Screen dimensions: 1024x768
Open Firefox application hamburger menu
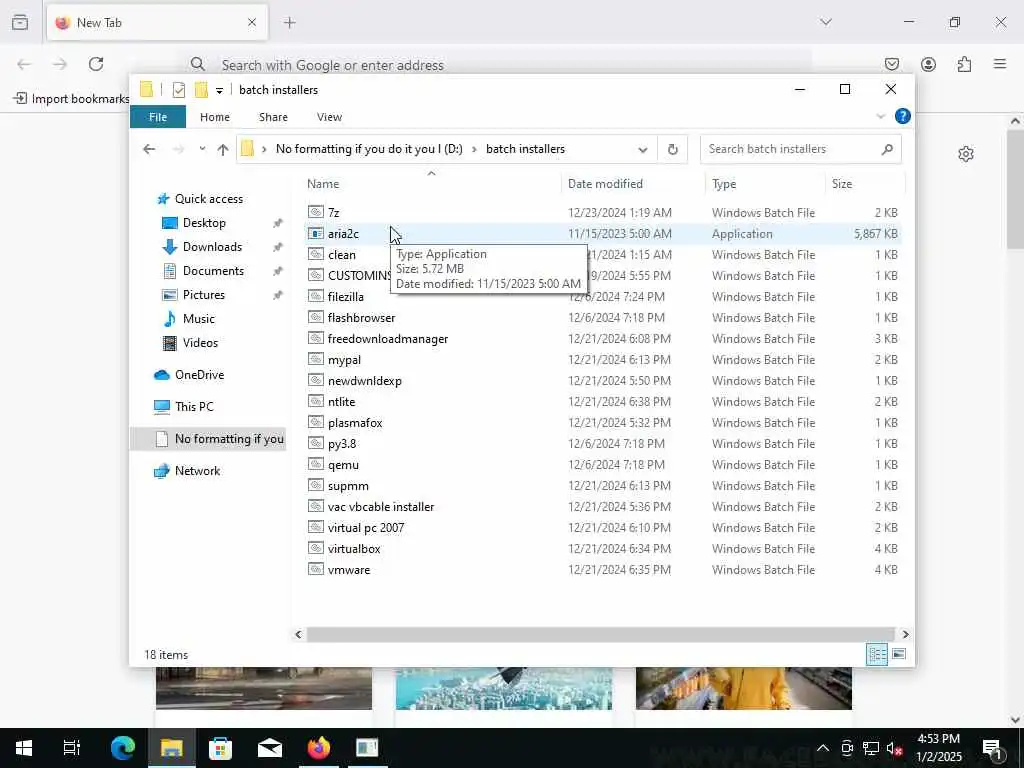(1000, 64)
